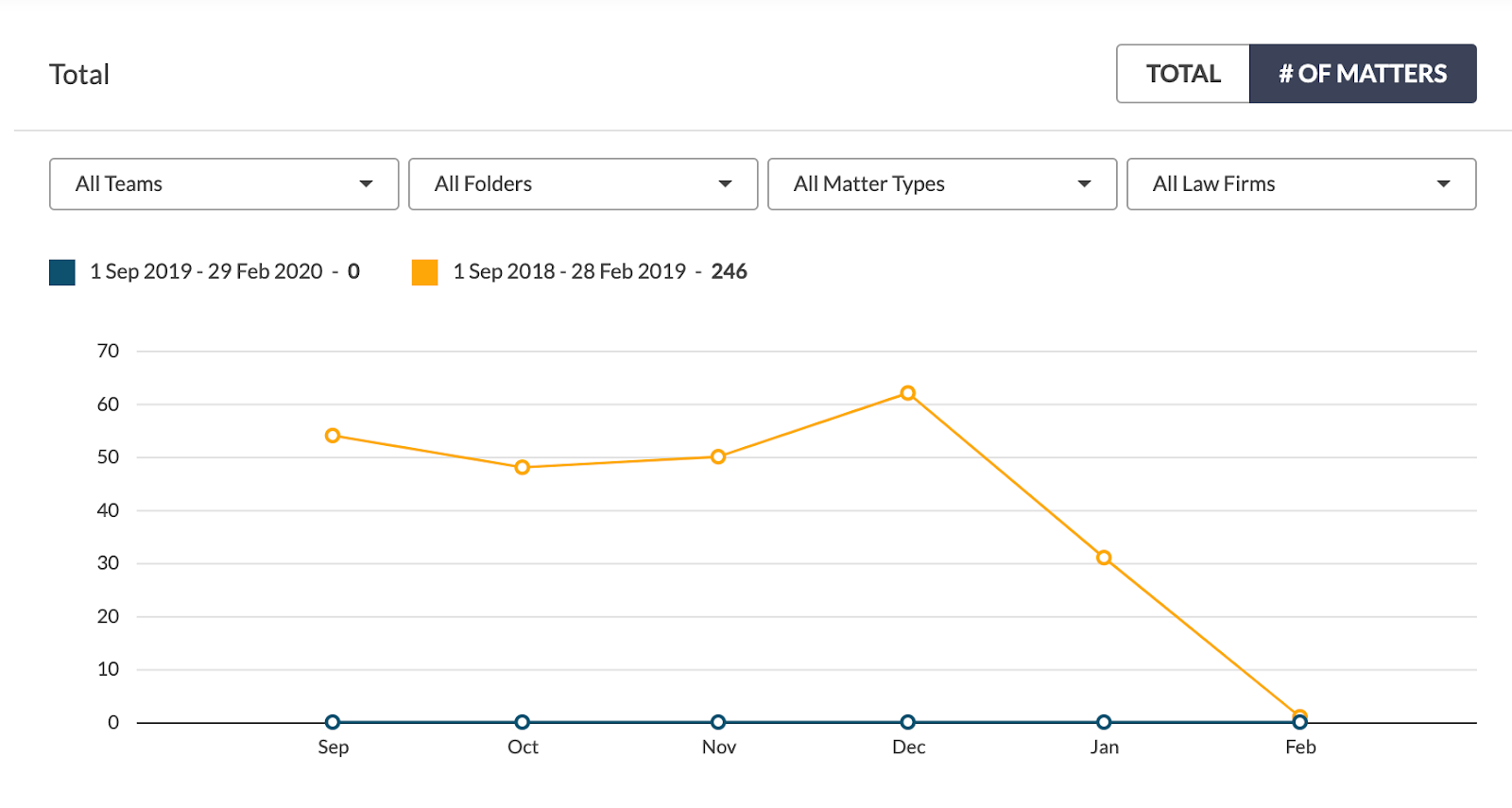
Task: Click the All Teams dropdown arrow
Action: [x=366, y=184]
